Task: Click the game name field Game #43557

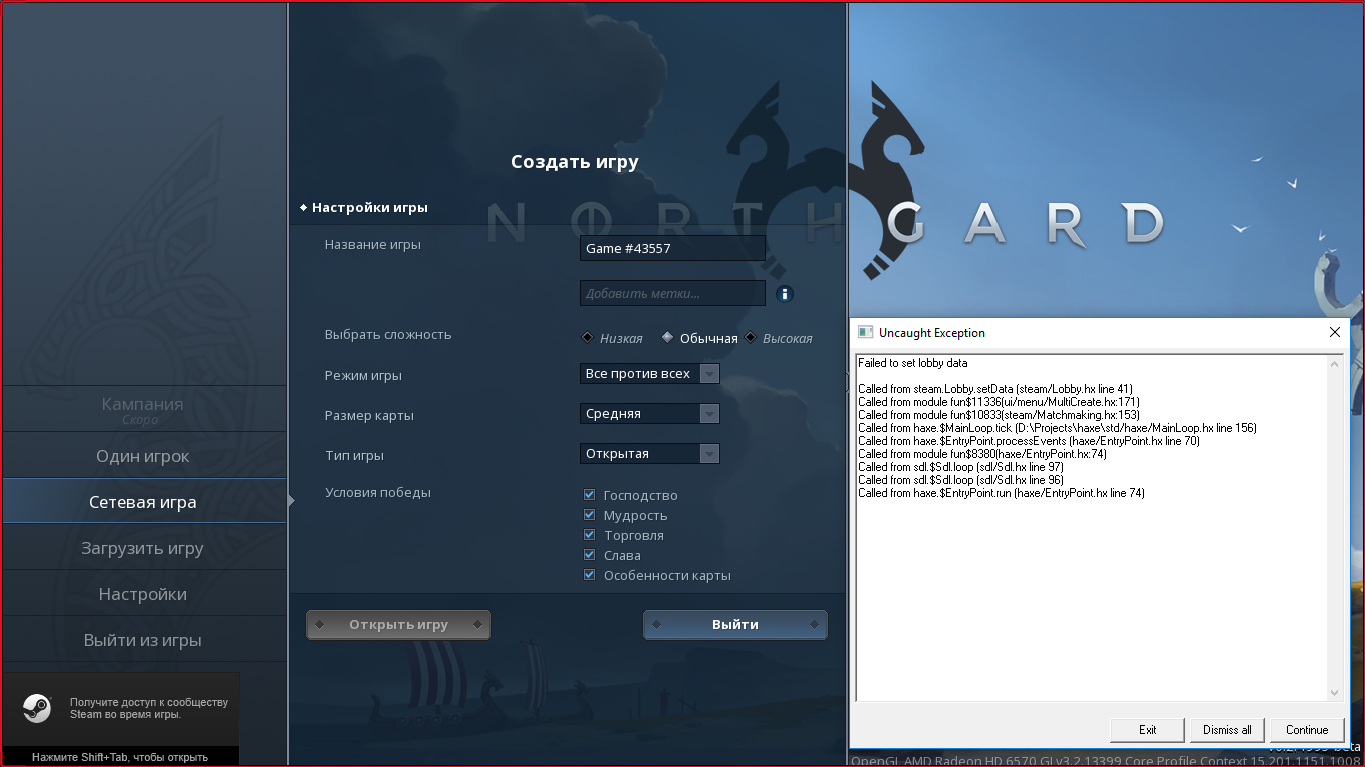Action: 673,248
